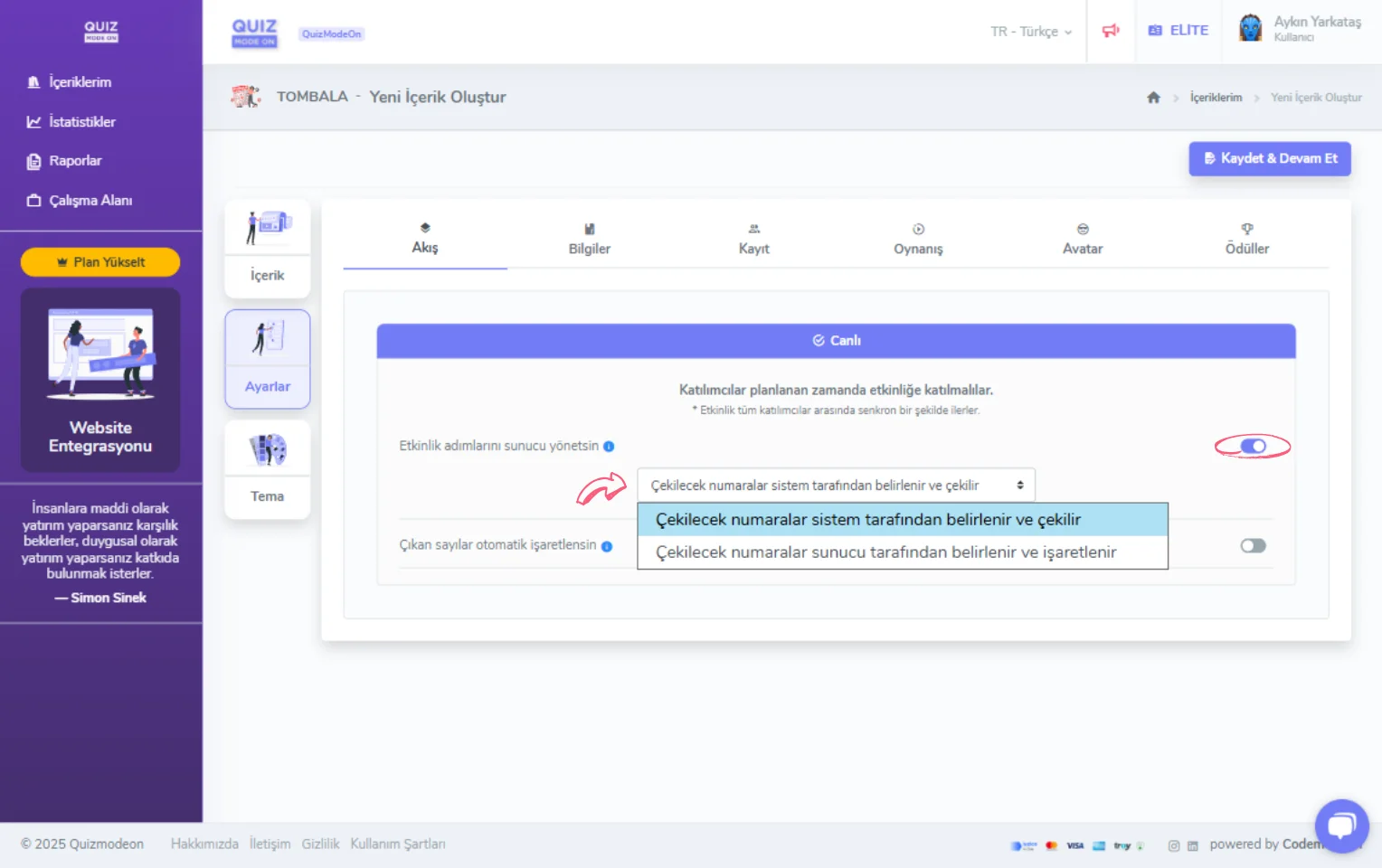This screenshot has height=868, width=1382.
Task: Click the Instagram icon in footer
Action: 1173,845
